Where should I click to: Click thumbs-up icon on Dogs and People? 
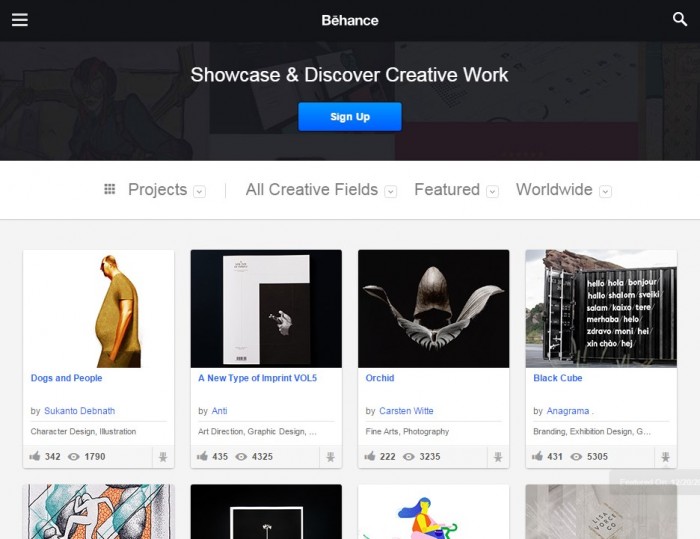tap(36, 456)
